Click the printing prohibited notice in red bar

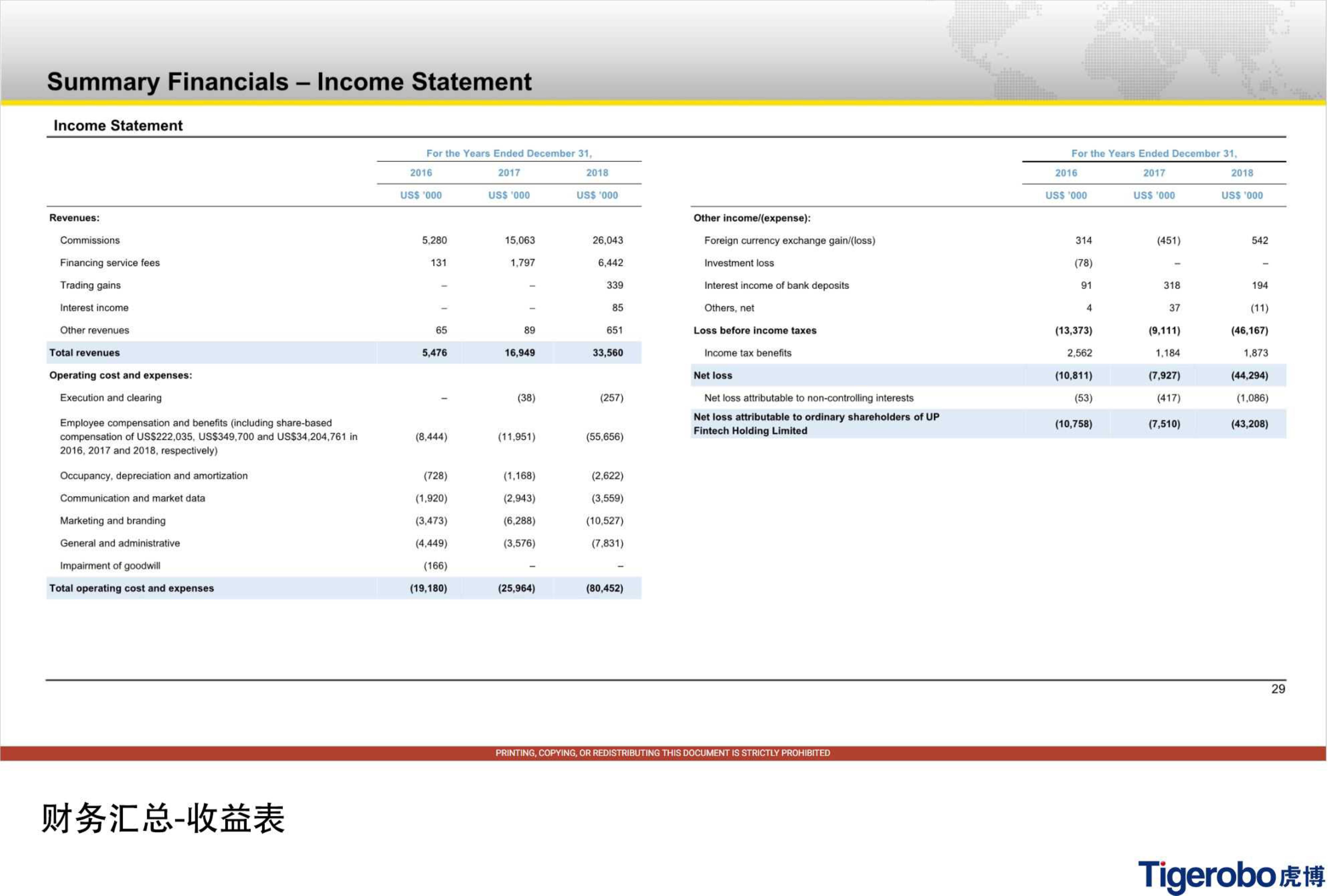click(x=663, y=753)
